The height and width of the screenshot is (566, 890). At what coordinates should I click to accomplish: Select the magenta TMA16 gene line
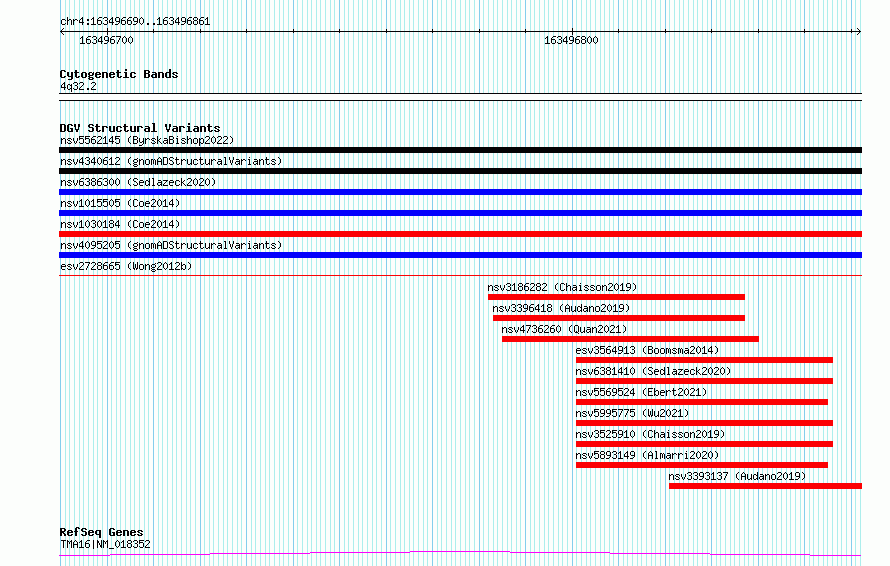coord(460,554)
